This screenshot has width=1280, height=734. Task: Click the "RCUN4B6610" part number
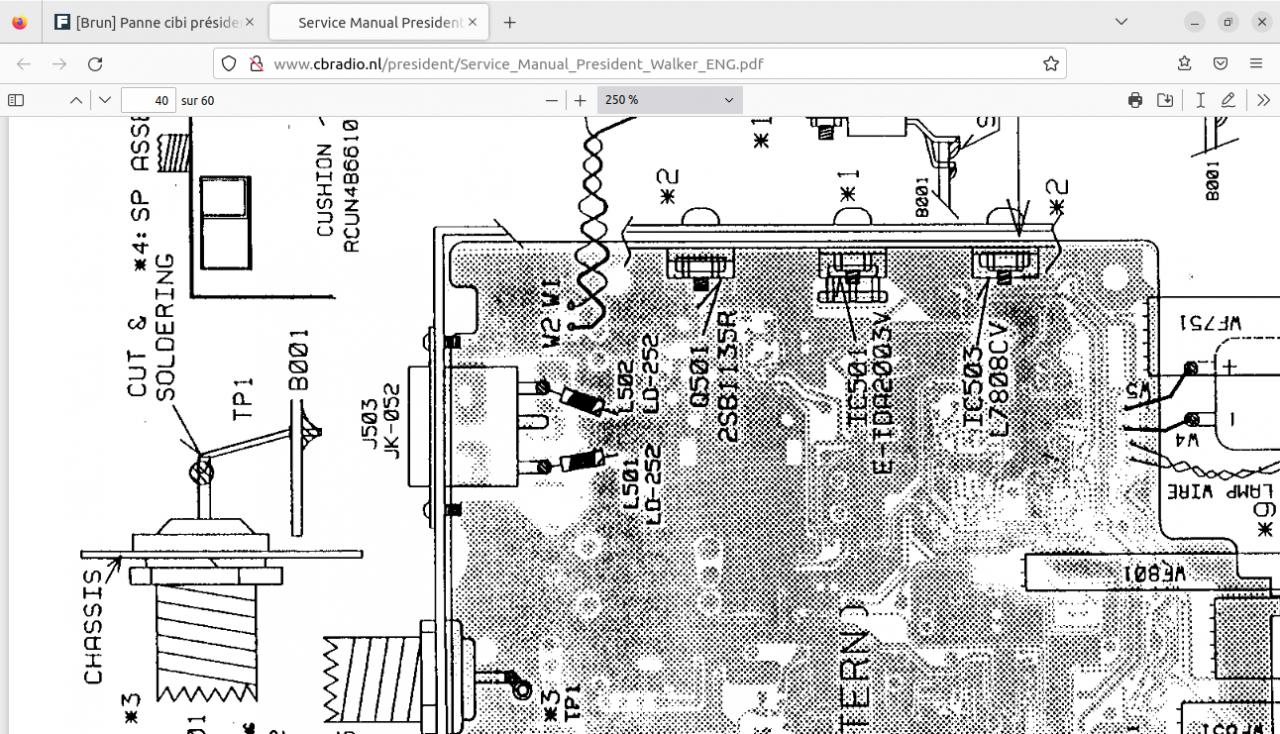(350, 185)
